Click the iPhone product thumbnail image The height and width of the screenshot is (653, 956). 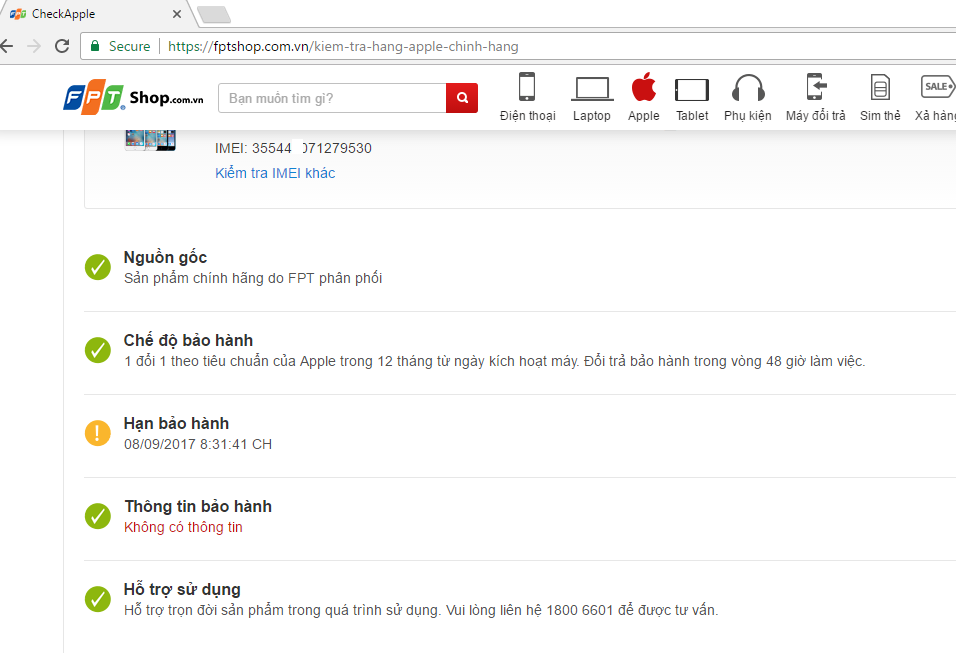150,140
